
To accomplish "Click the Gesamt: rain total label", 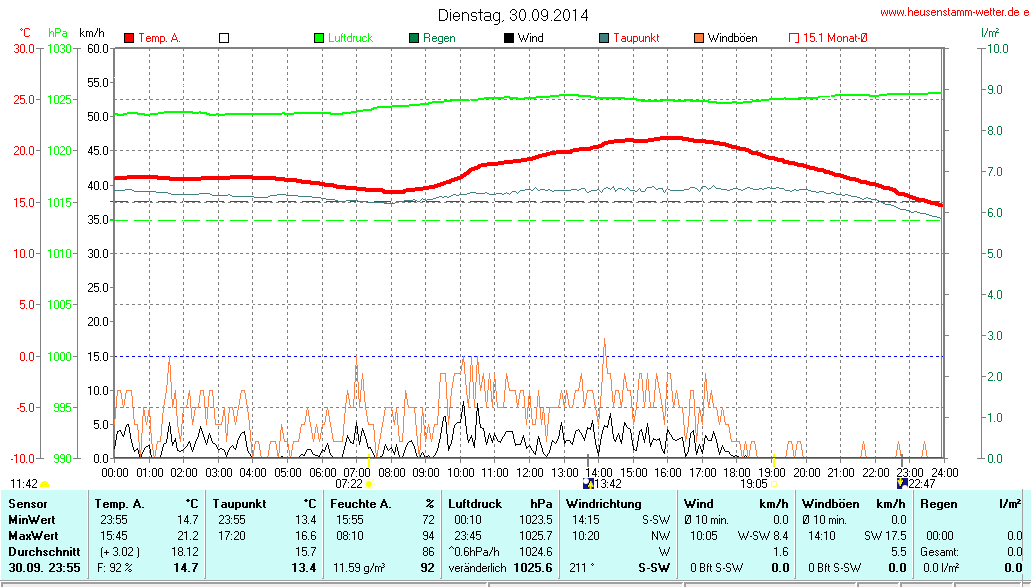I will coord(939,551).
